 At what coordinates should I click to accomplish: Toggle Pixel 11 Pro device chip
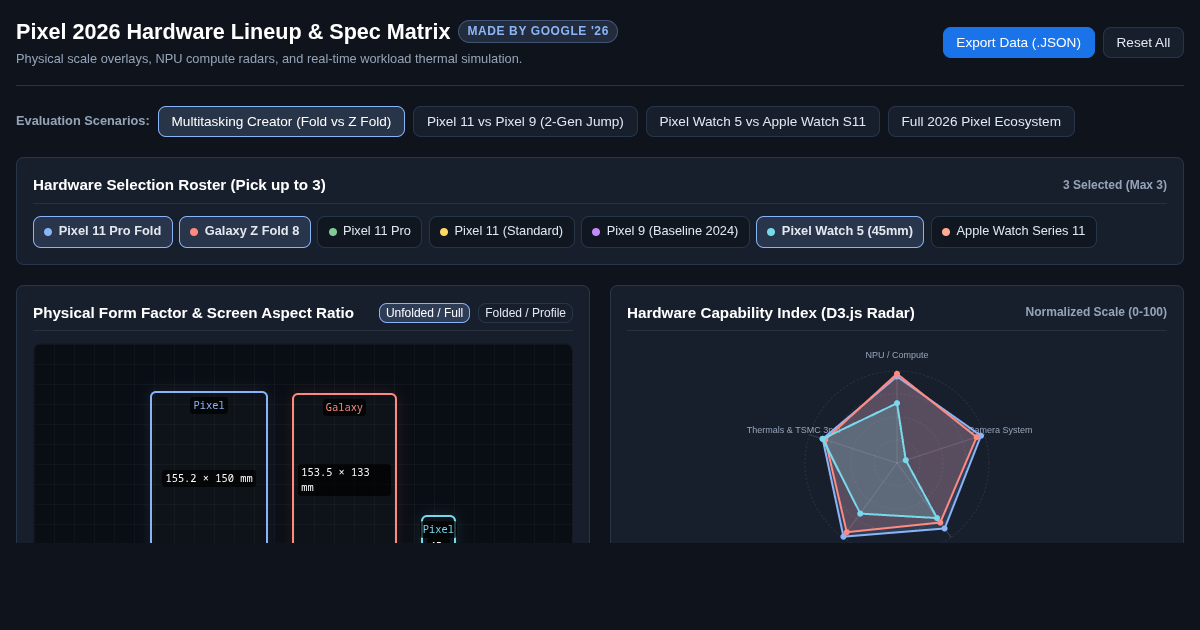(x=370, y=232)
